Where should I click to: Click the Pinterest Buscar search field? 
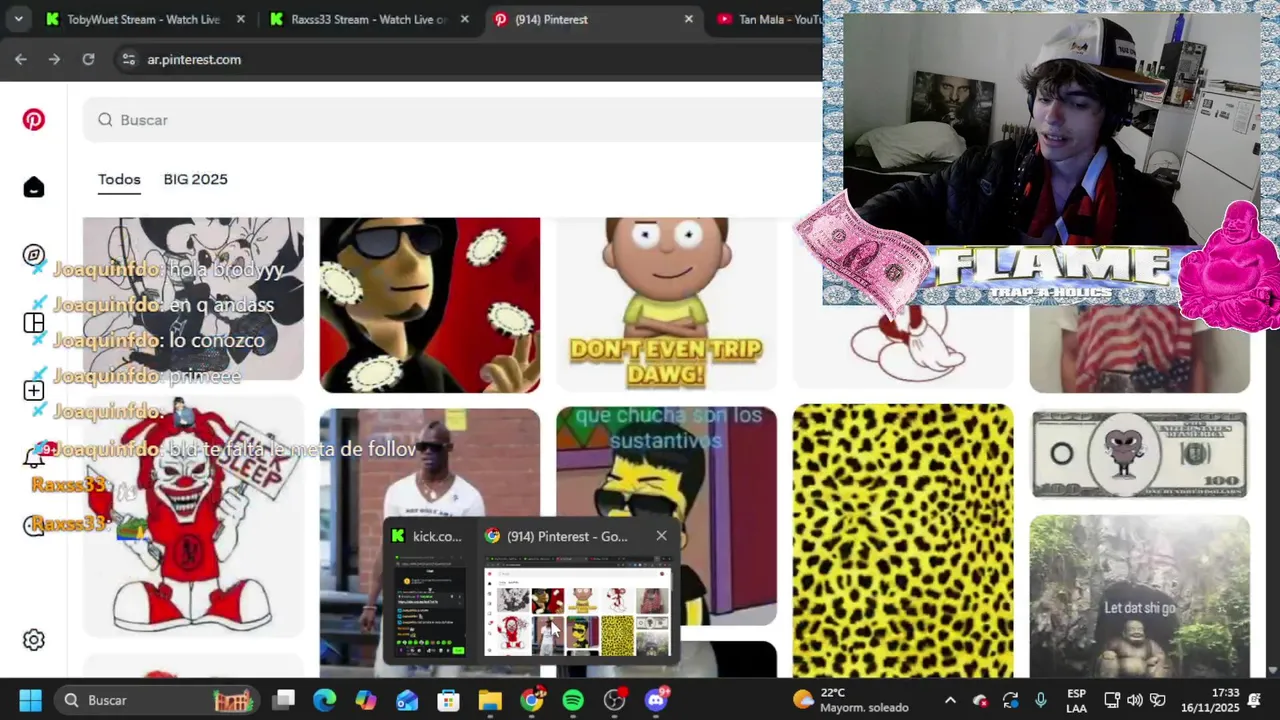[x=452, y=120]
